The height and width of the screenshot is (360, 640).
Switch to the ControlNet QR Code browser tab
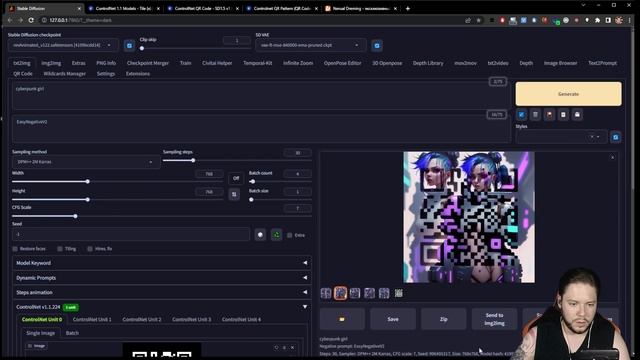202,9
